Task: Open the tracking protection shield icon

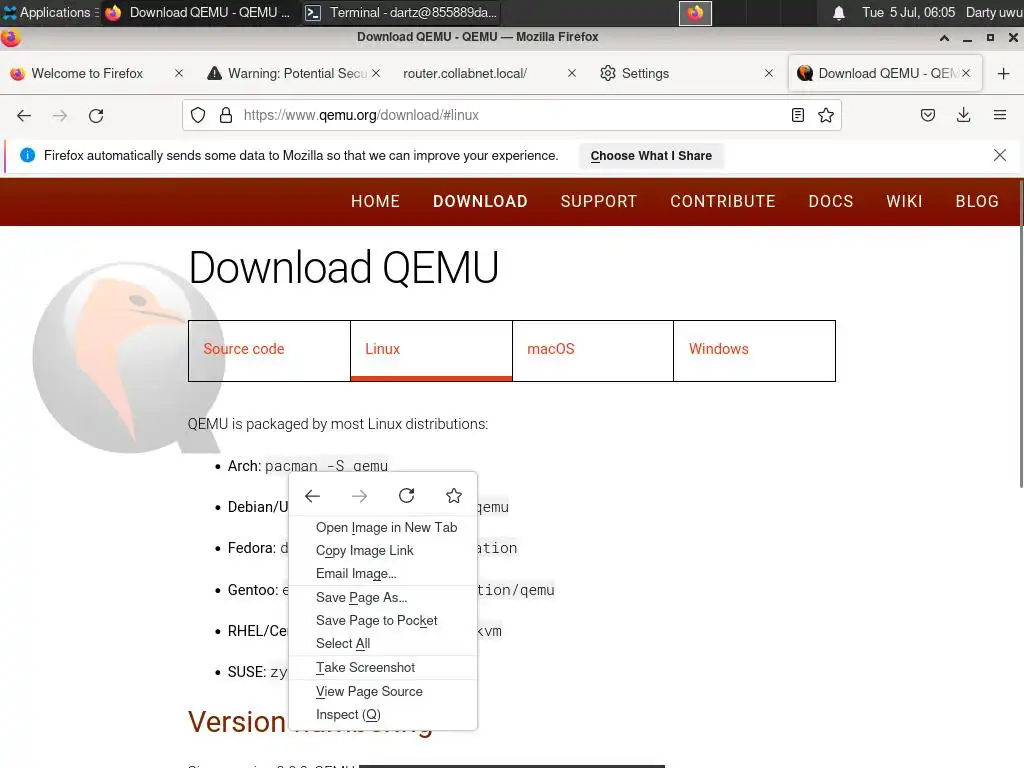Action: click(x=198, y=116)
